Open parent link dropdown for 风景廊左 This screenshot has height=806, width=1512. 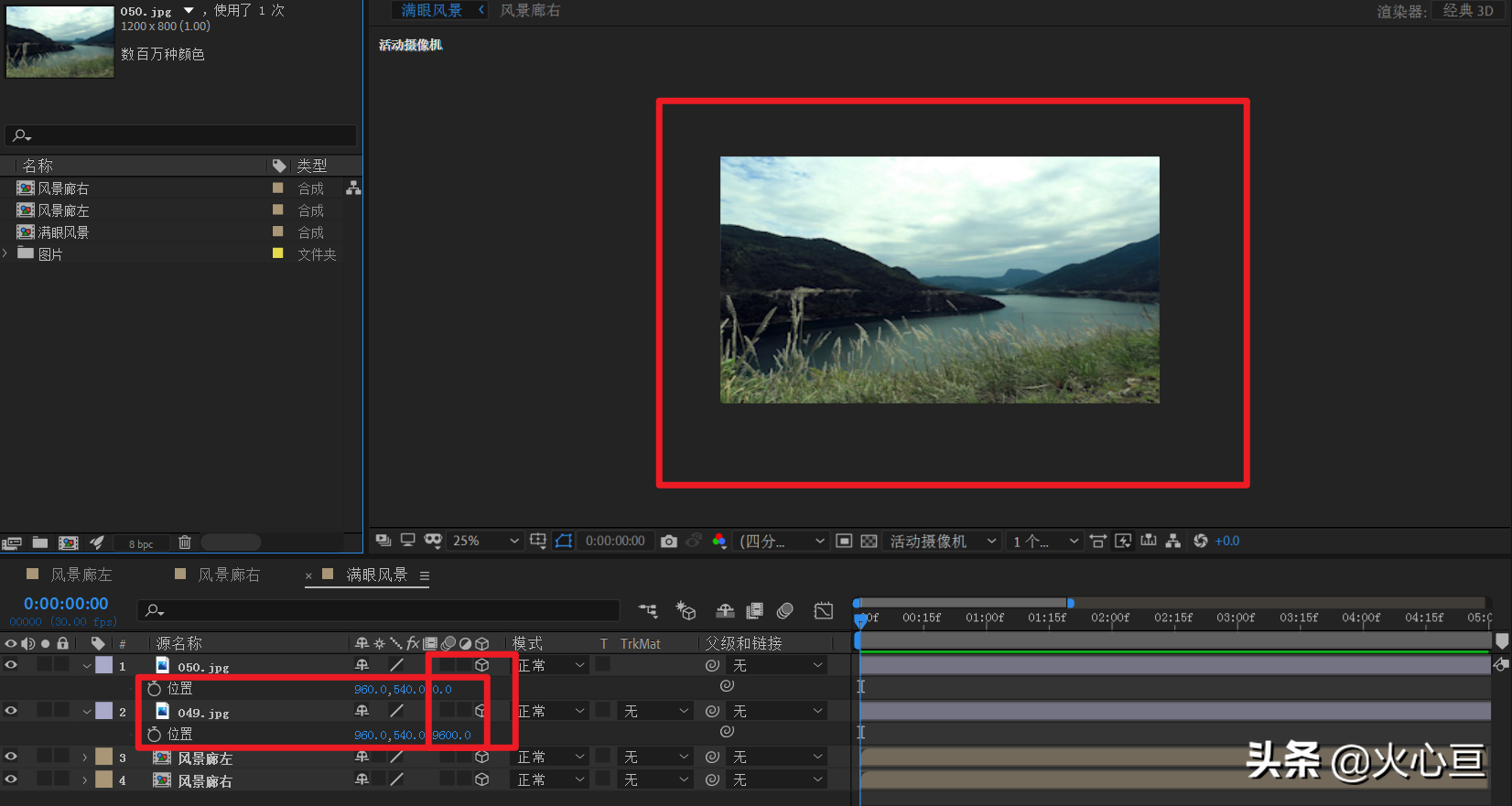tap(778, 757)
